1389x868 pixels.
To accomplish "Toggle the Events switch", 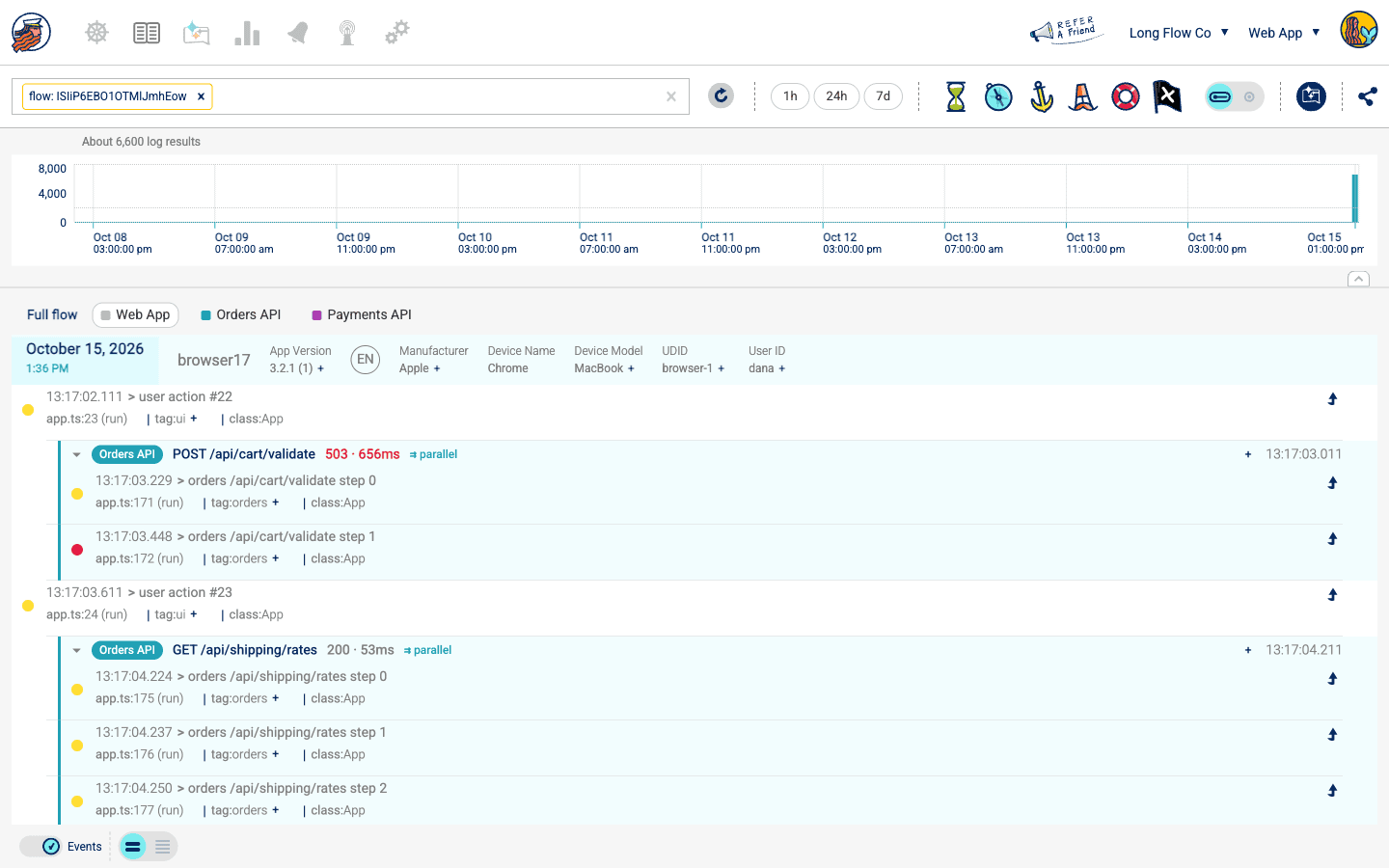I will [41, 846].
